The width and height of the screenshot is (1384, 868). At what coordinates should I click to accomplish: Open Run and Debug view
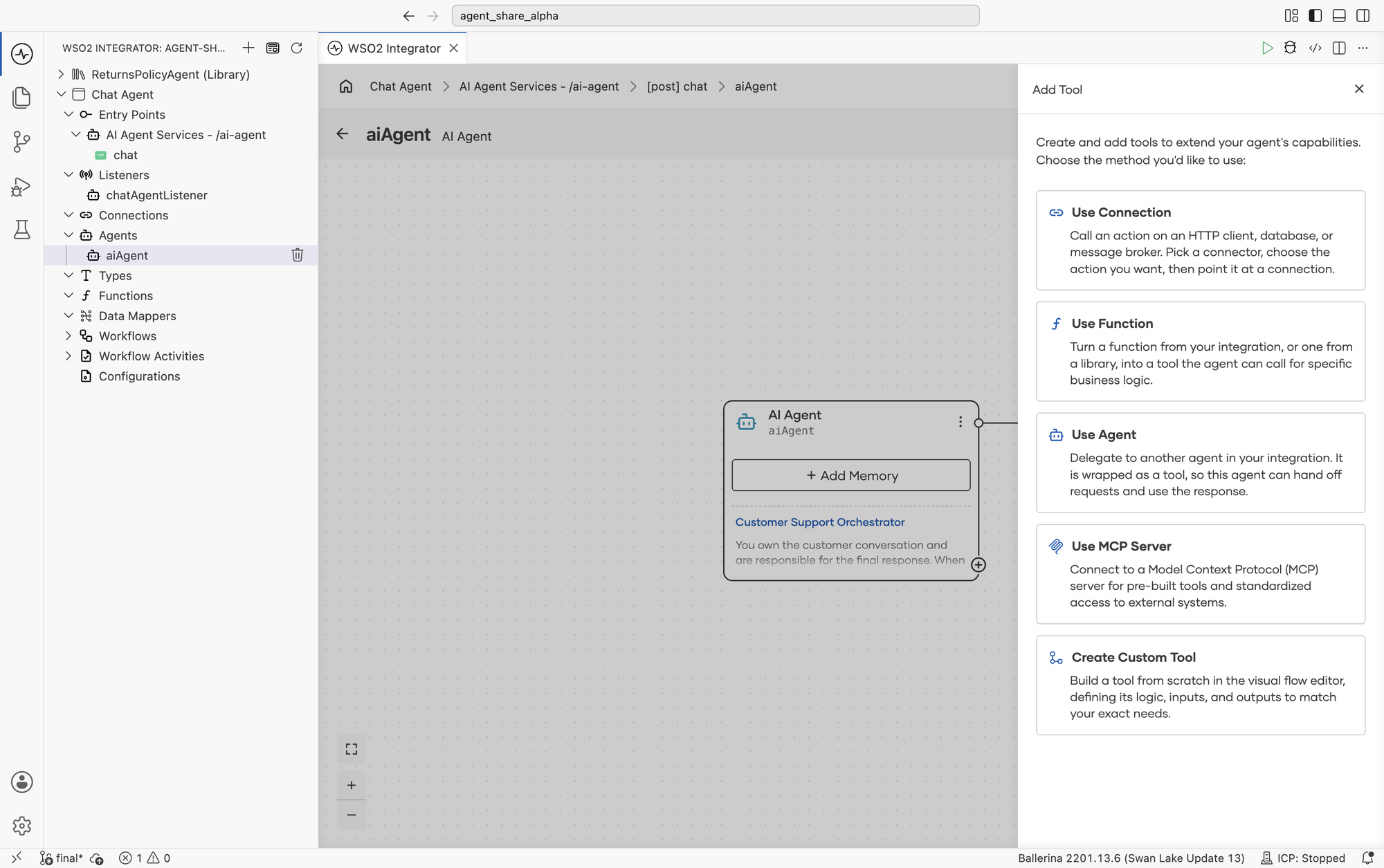click(x=21, y=186)
